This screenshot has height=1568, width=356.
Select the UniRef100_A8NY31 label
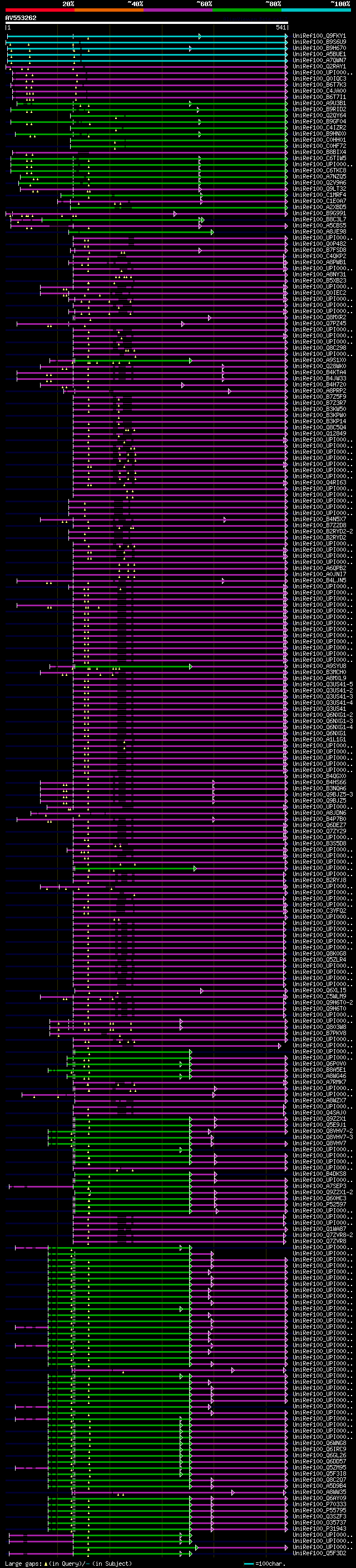tap(319, 275)
